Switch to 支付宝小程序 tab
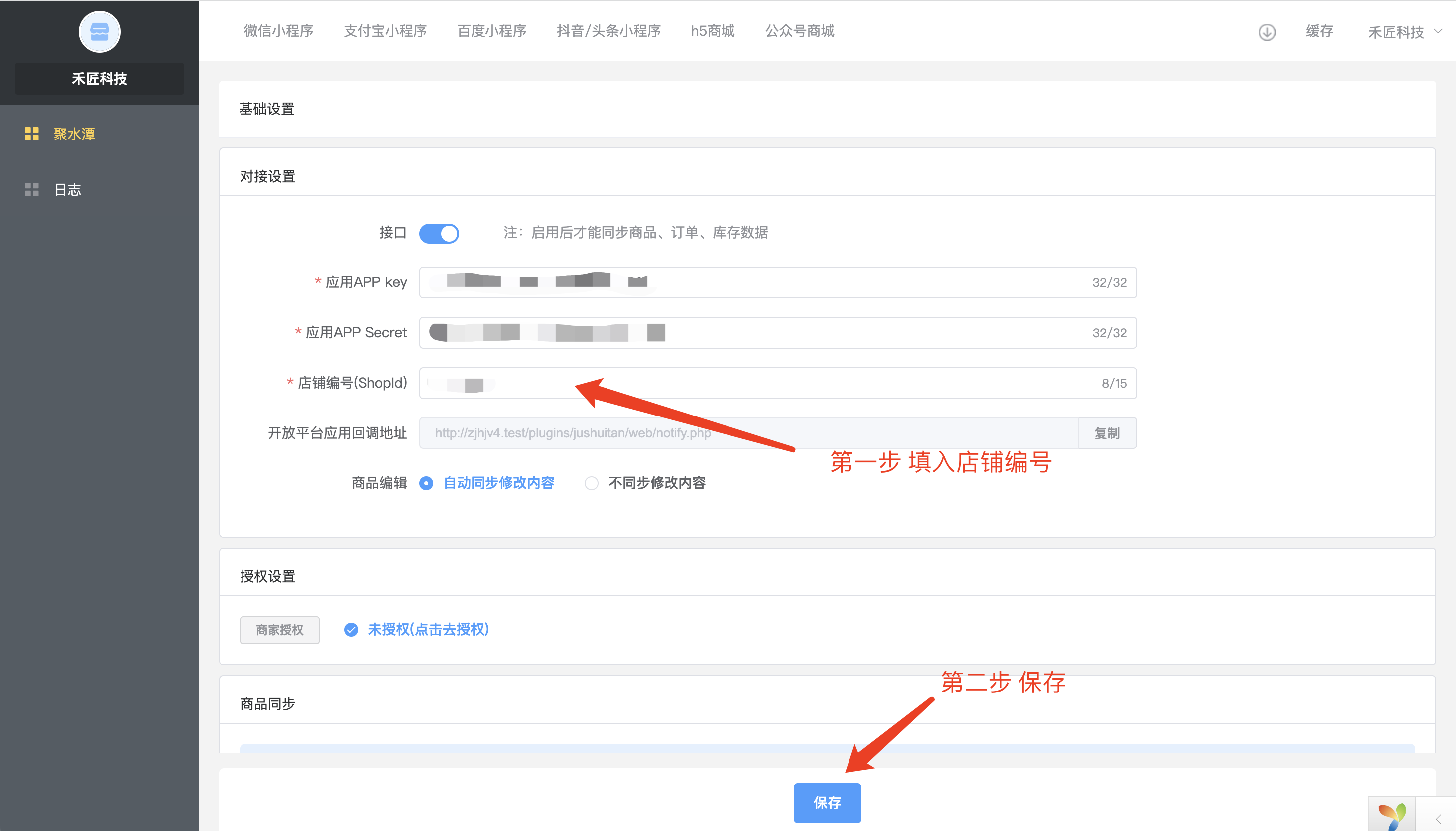This screenshot has height=831, width=1456. tap(385, 31)
